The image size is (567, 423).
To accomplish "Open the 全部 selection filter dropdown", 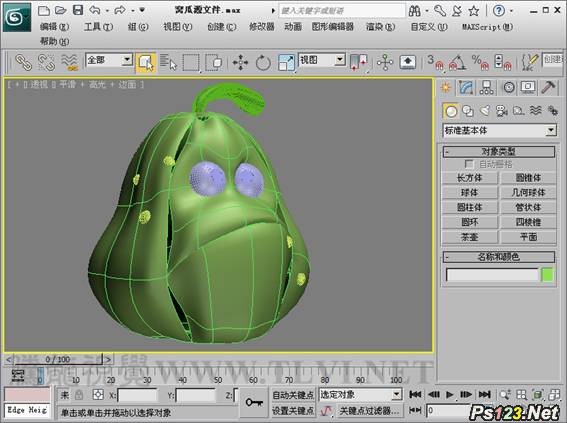I will [x=109, y=60].
